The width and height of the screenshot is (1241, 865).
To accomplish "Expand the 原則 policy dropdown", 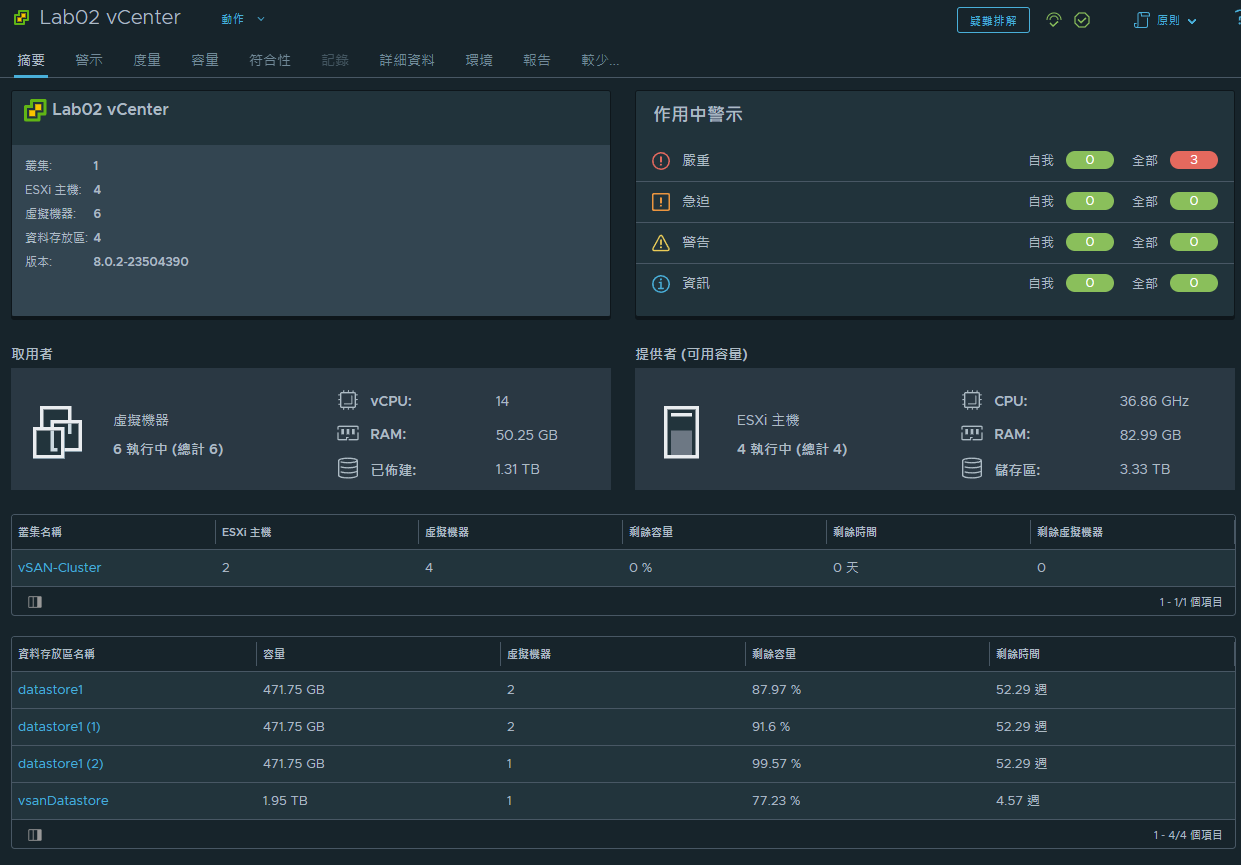I will (1177, 20).
